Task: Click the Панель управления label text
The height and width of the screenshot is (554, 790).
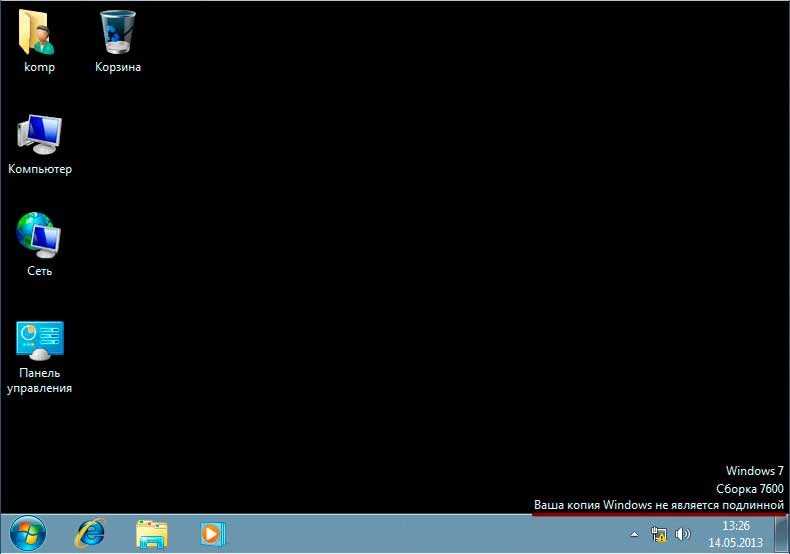Action: coord(39,381)
